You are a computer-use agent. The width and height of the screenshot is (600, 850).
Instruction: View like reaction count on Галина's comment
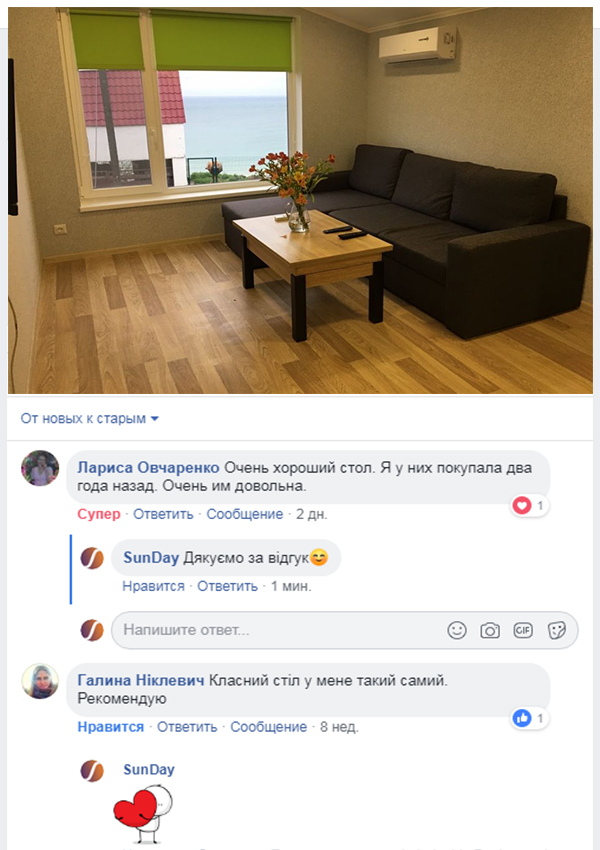529,718
